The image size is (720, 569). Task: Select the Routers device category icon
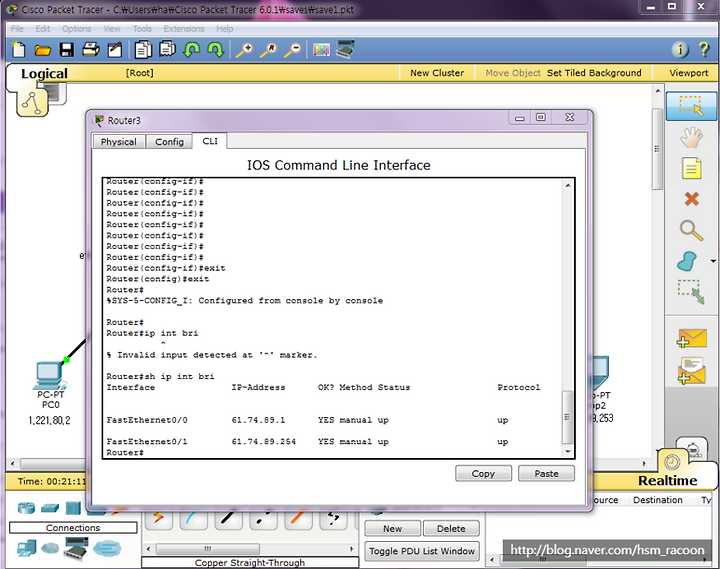[26, 508]
